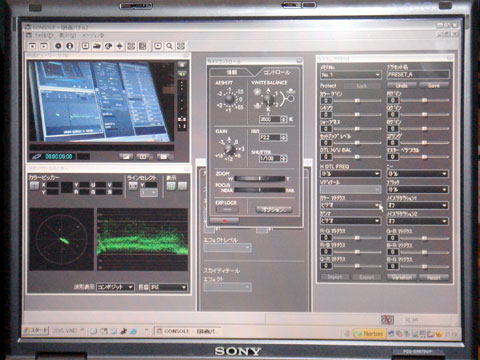The width and height of the screenshot is (480, 360).
Task: Click the ZOOM W-T slider bar
Action: pyautogui.click(x=260, y=179)
